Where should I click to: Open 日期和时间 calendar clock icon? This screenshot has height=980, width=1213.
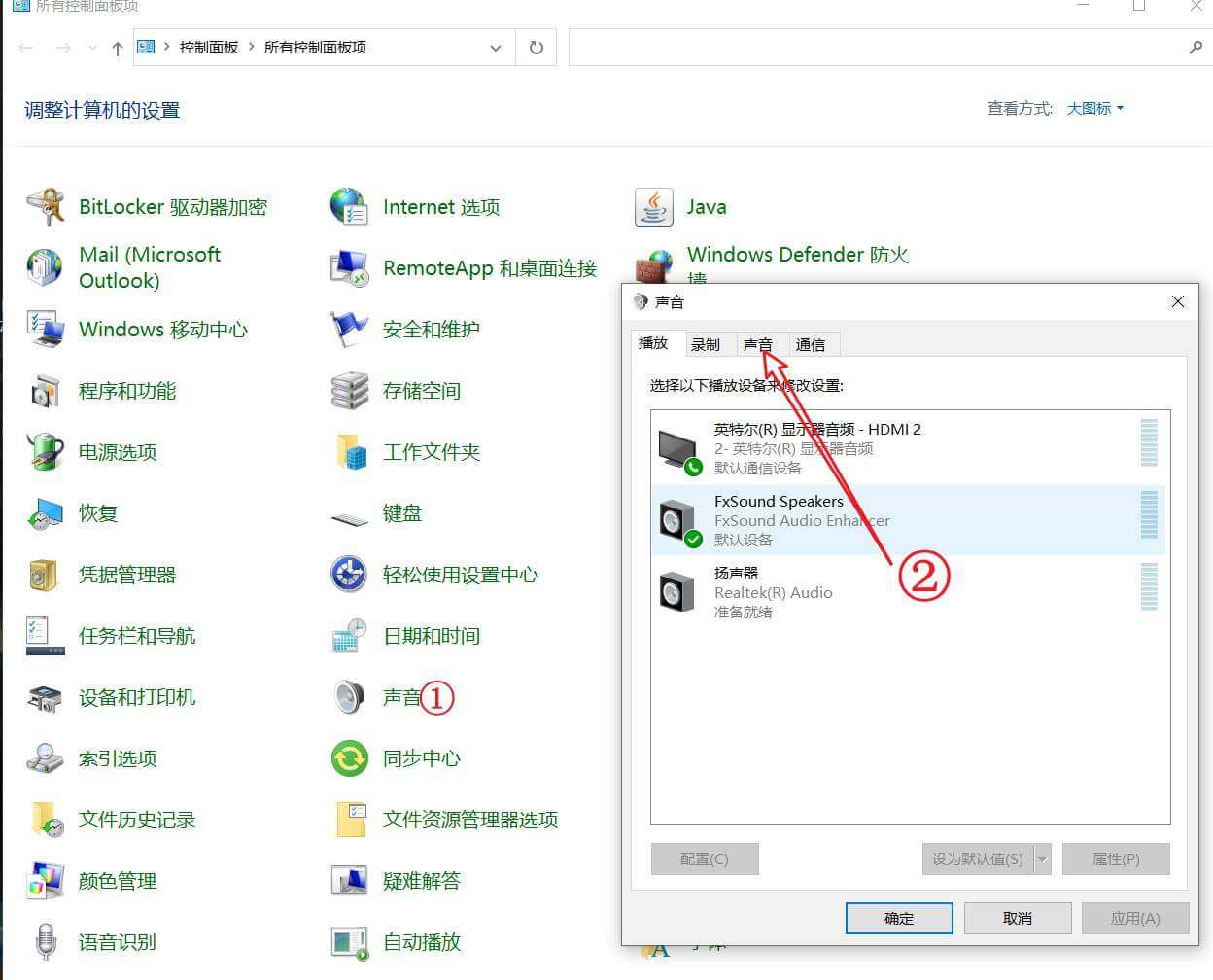[x=349, y=636]
